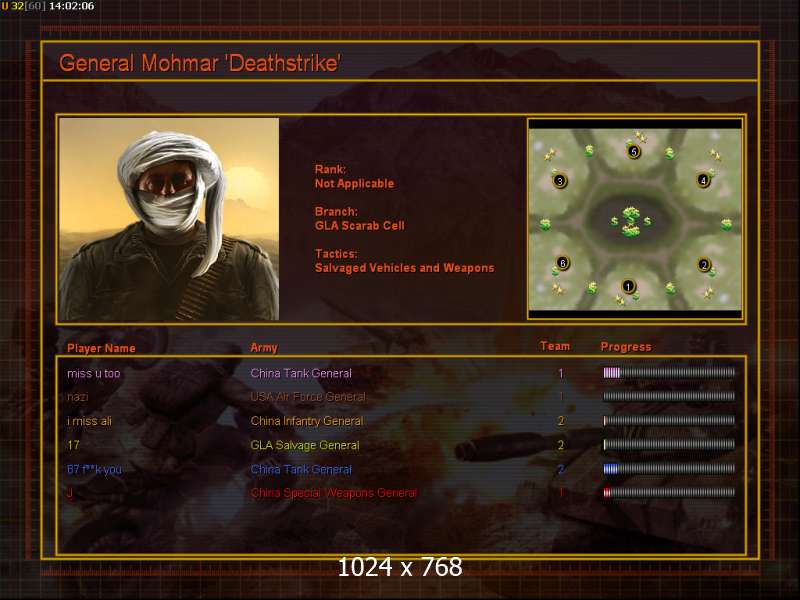Click team number in miss u too's row
The height and width of the screenshot is (600, 800).
(x=561, y=373)
